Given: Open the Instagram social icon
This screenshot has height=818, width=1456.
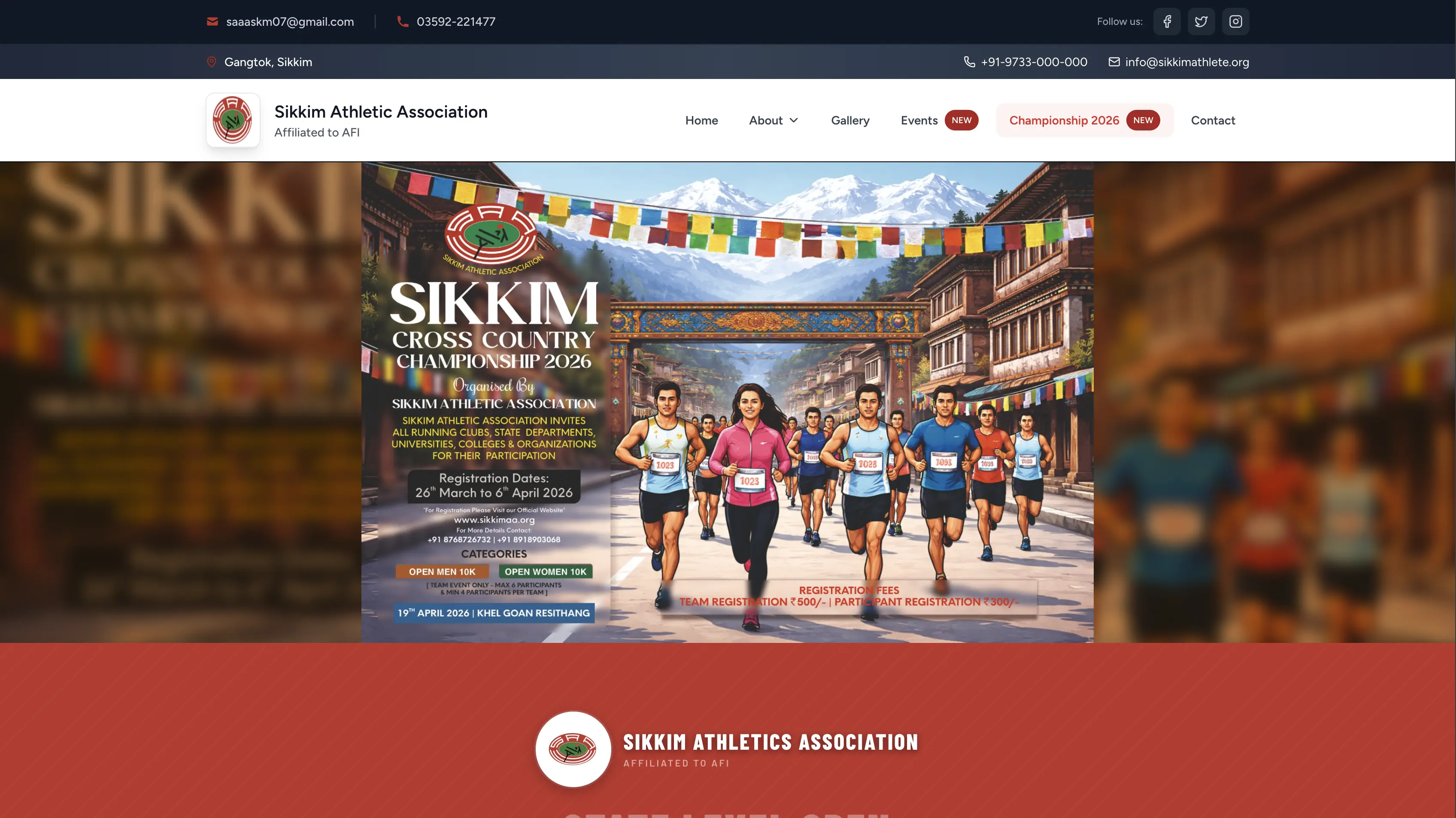Looking at the screenshot, I should [1235, 21].
